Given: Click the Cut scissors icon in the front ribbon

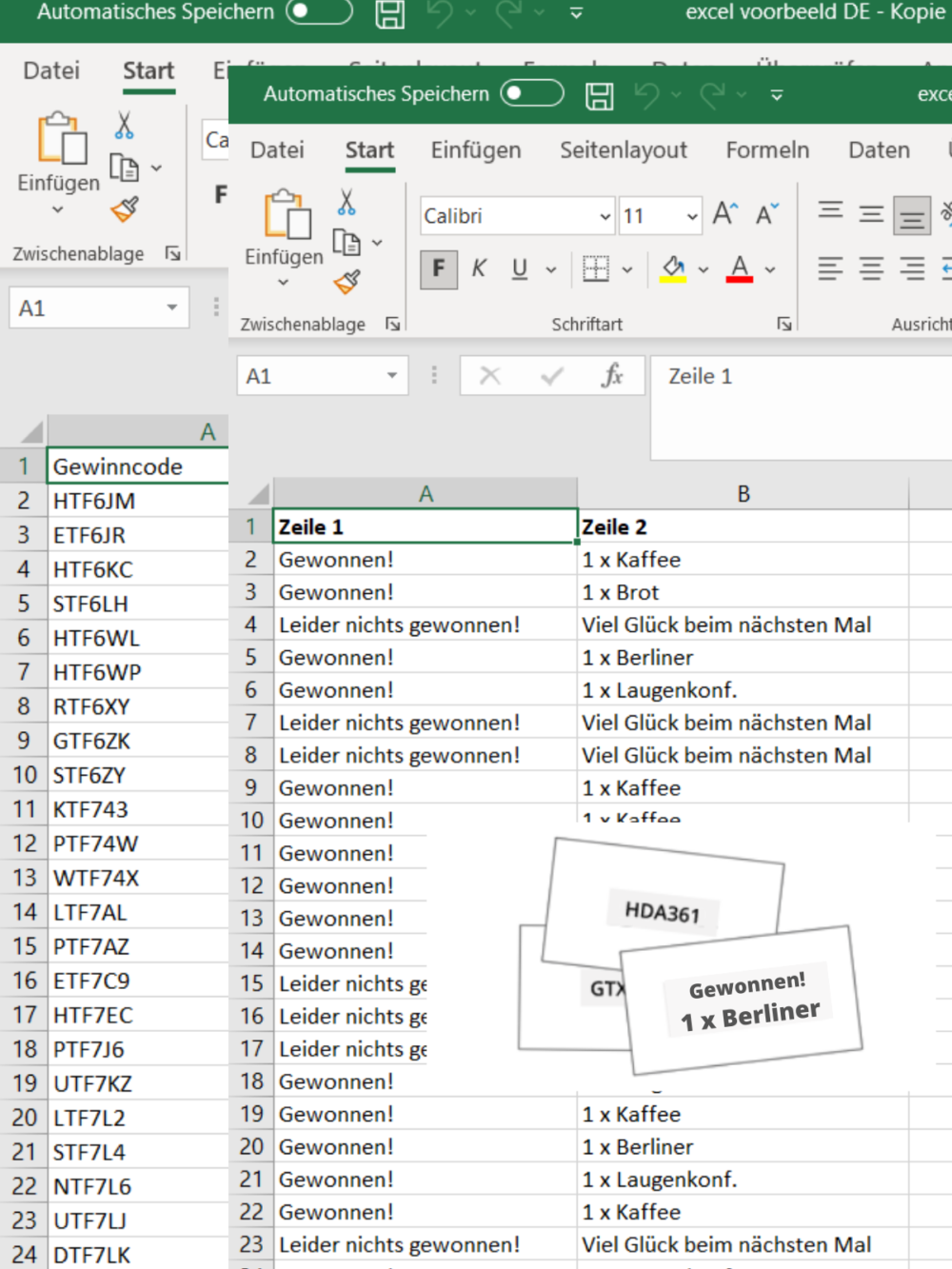Looking at the screenshot, I should 347,203.
